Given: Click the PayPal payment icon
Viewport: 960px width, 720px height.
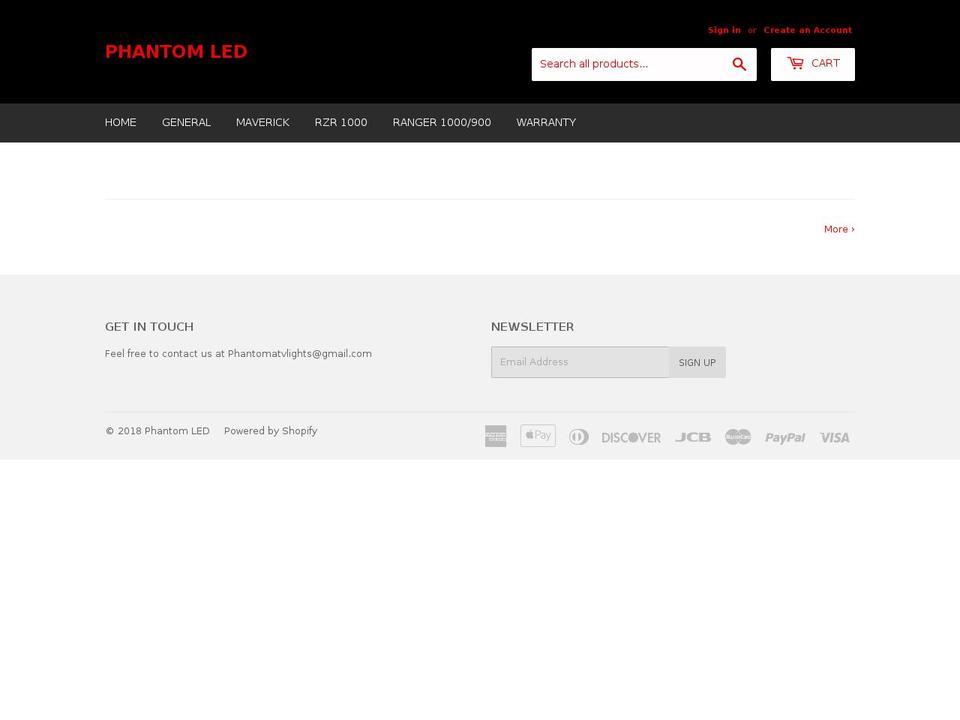Looking at the screenshot, I should 785,438.
